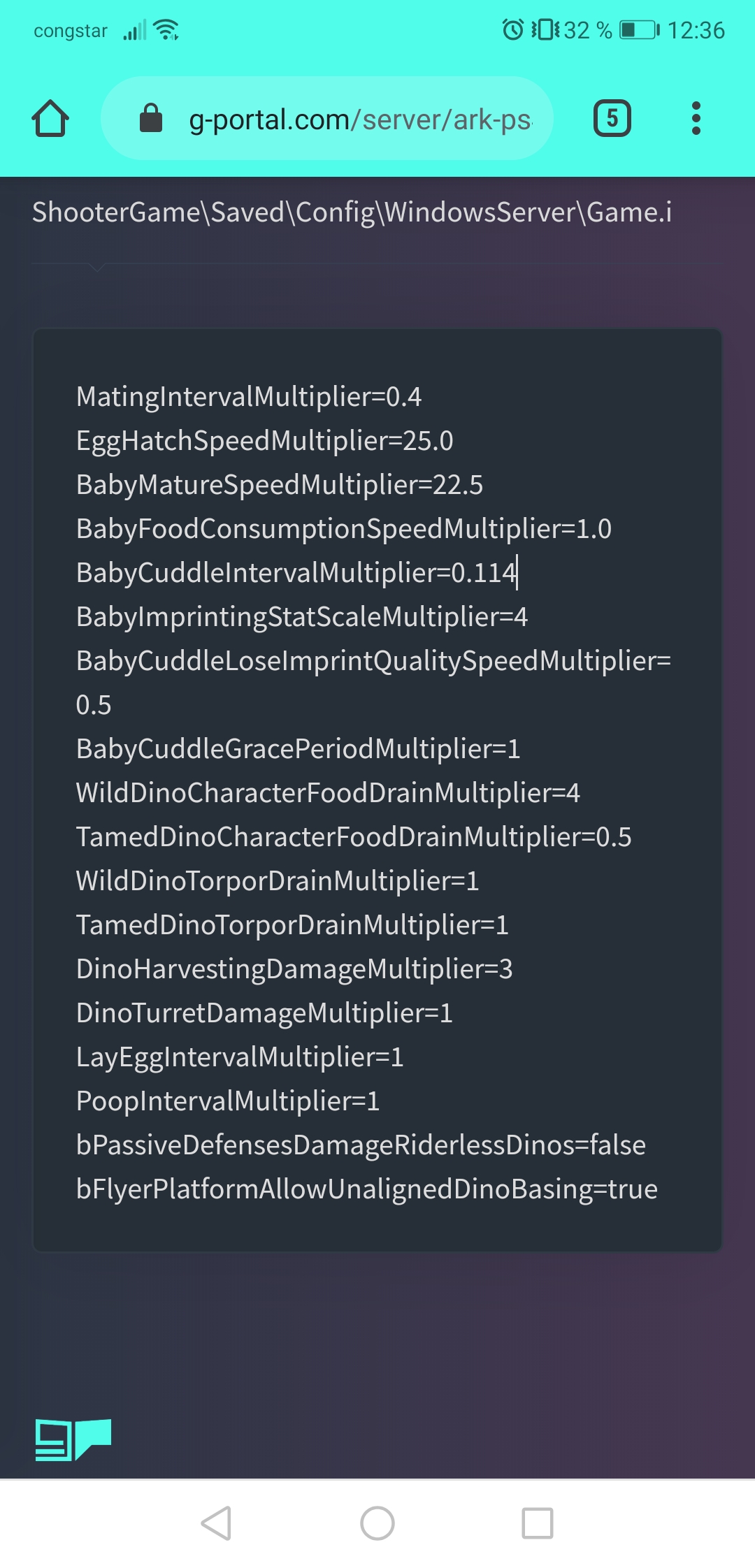Tap the browser home icon
755x1568 pixels.
tap(50, 118)
